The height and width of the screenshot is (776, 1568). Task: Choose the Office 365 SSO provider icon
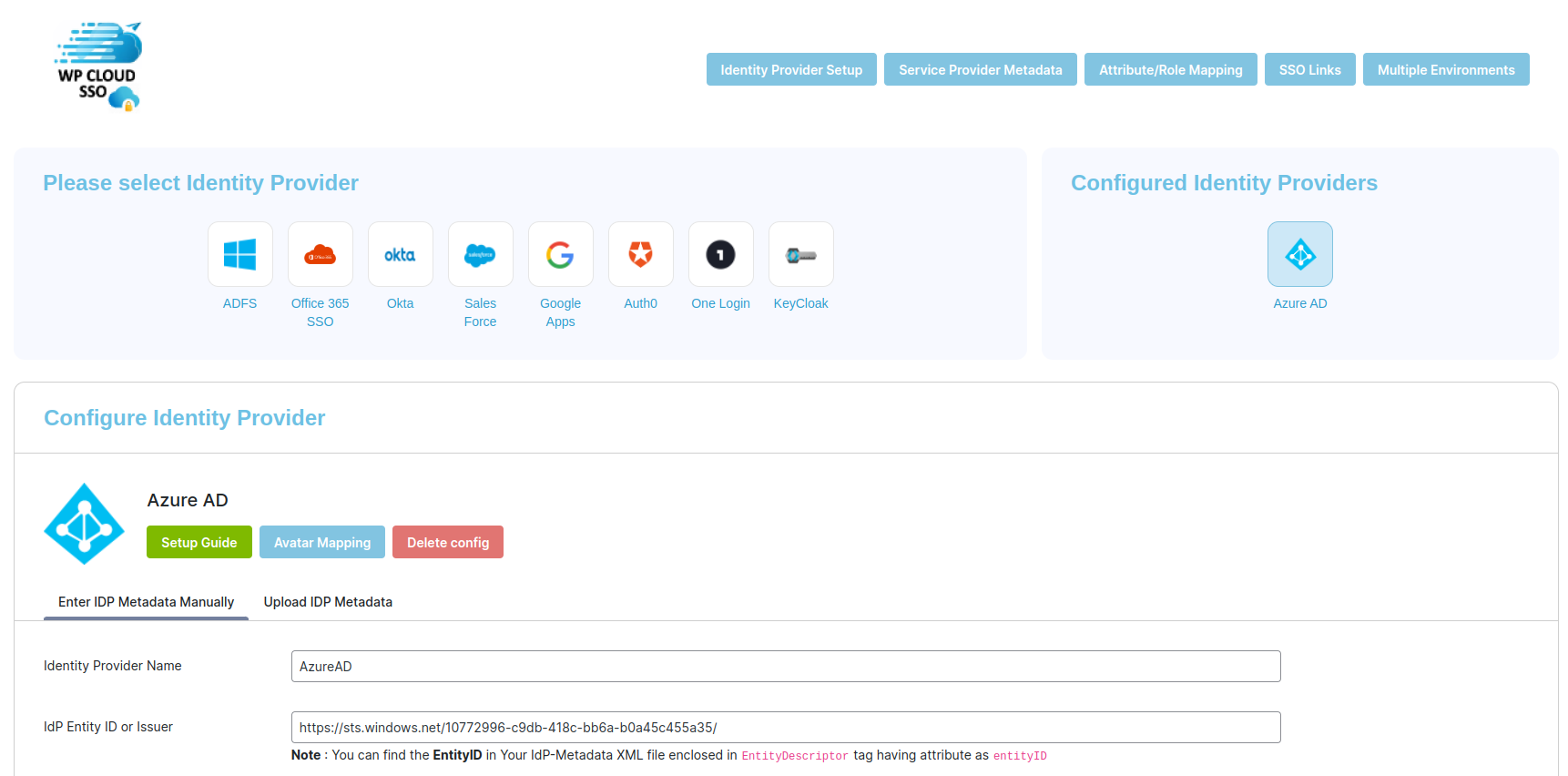(321, 254)
